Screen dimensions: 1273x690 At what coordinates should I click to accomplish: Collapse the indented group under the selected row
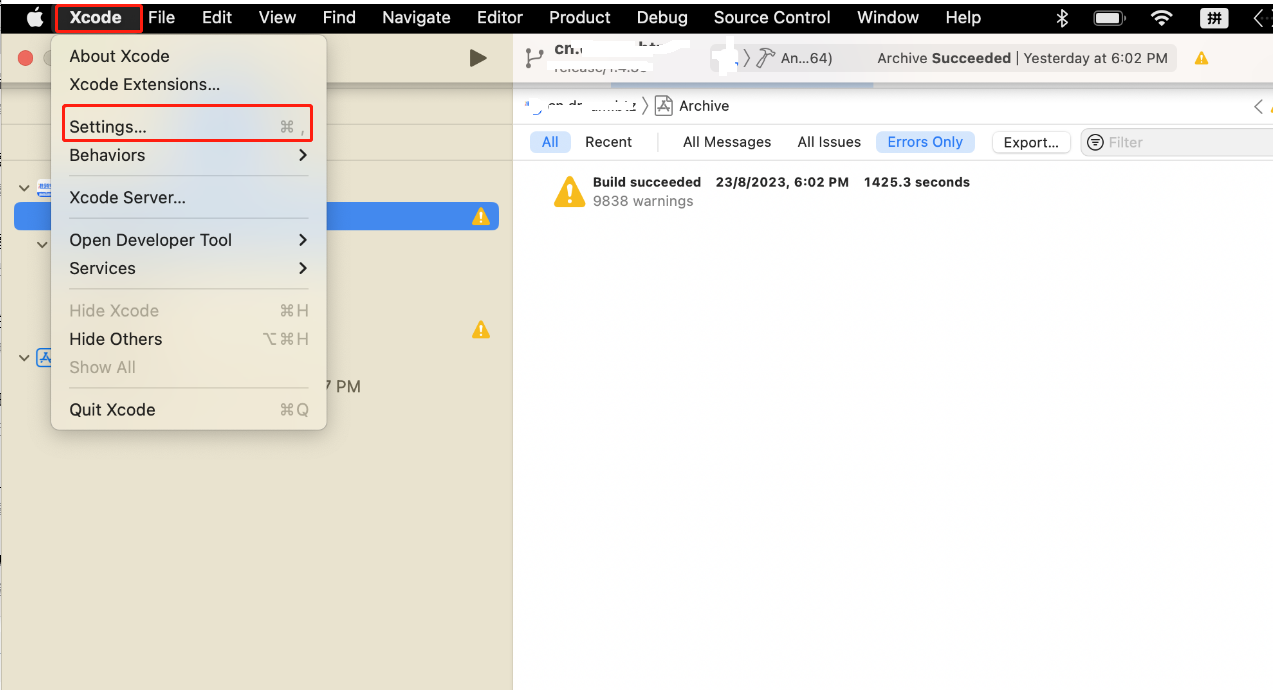[42, 244]
